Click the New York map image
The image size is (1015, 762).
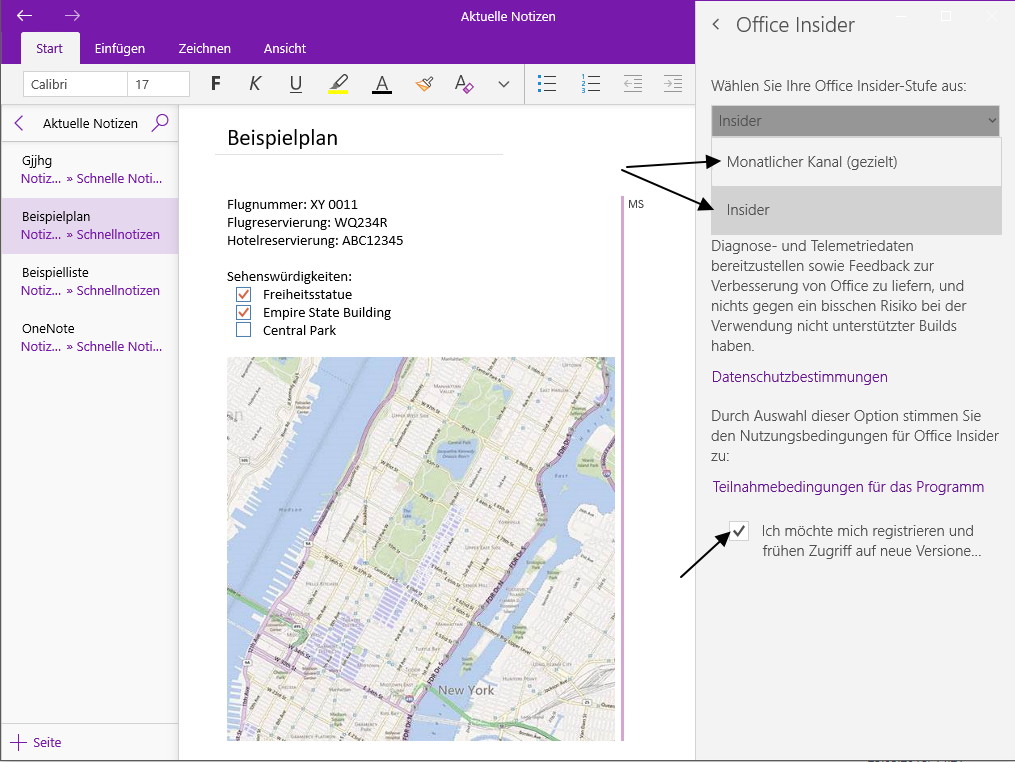[421, 549]
